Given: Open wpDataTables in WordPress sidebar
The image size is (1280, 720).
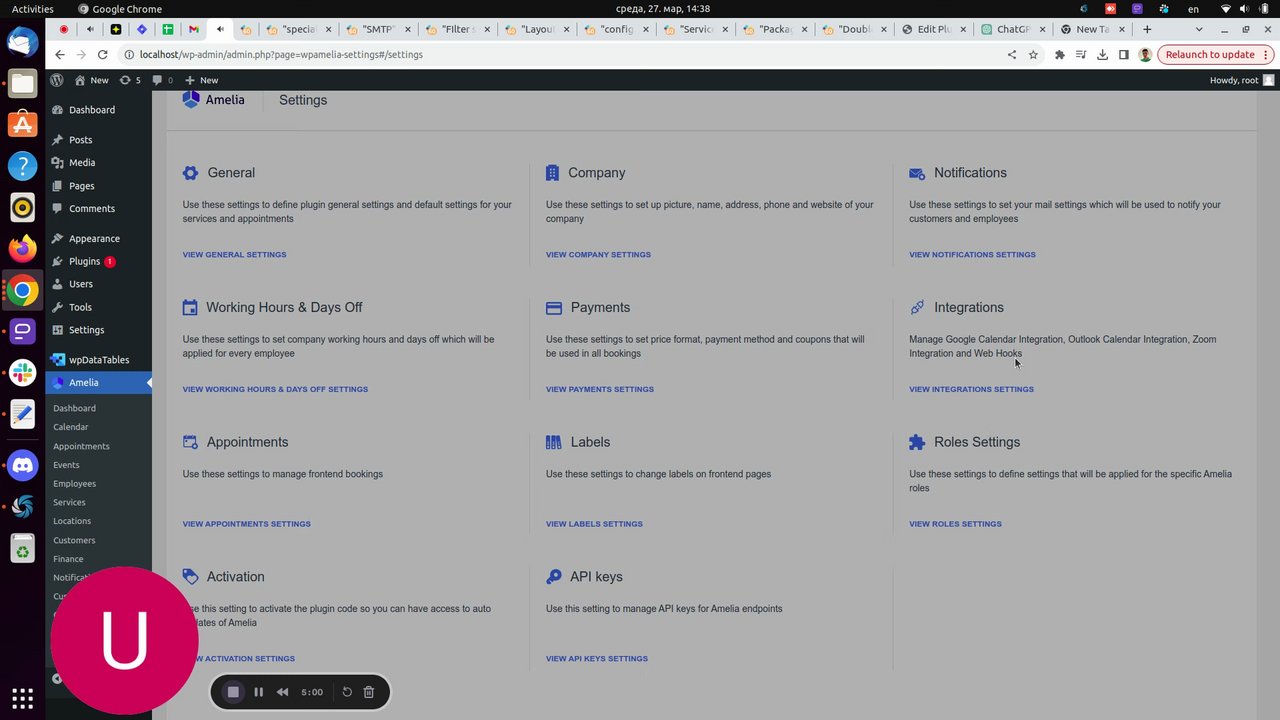Looking at the screenshot, I should (98, 360).
